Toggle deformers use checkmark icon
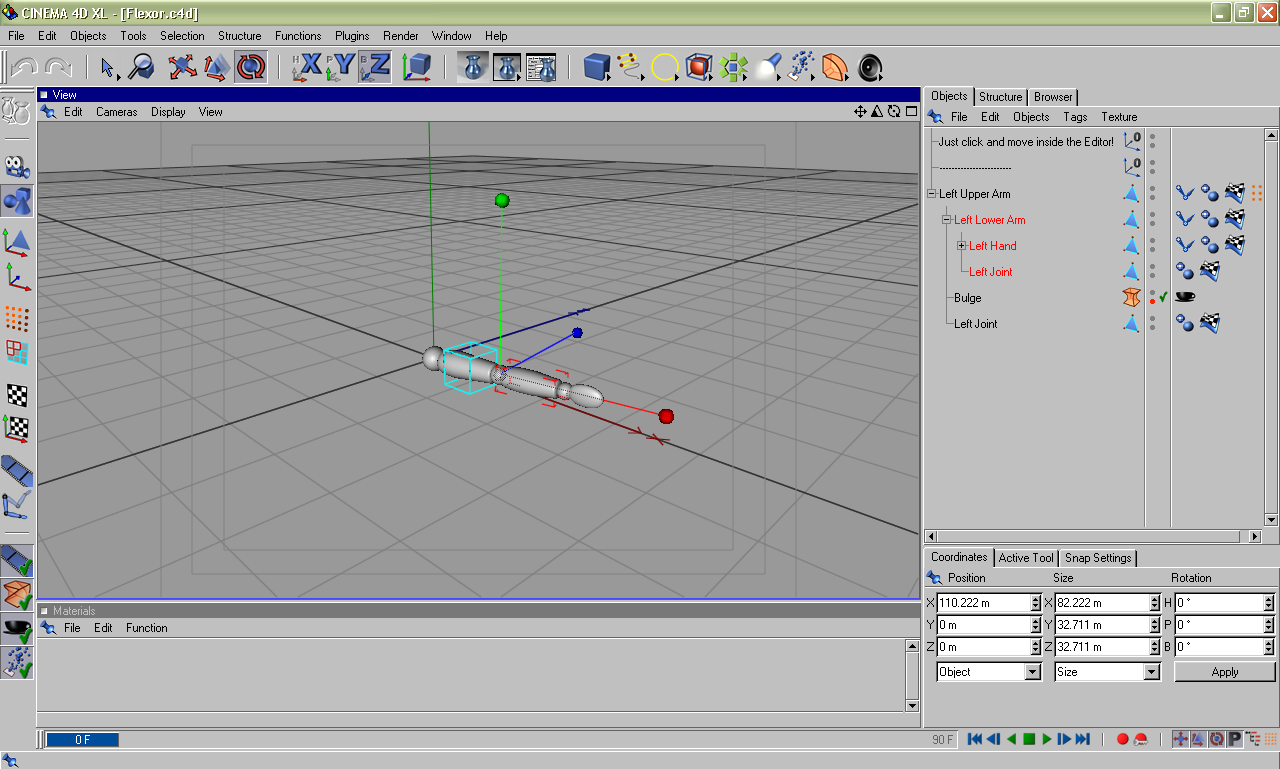This screenshot has height=769, width=1280. point(17,595)
